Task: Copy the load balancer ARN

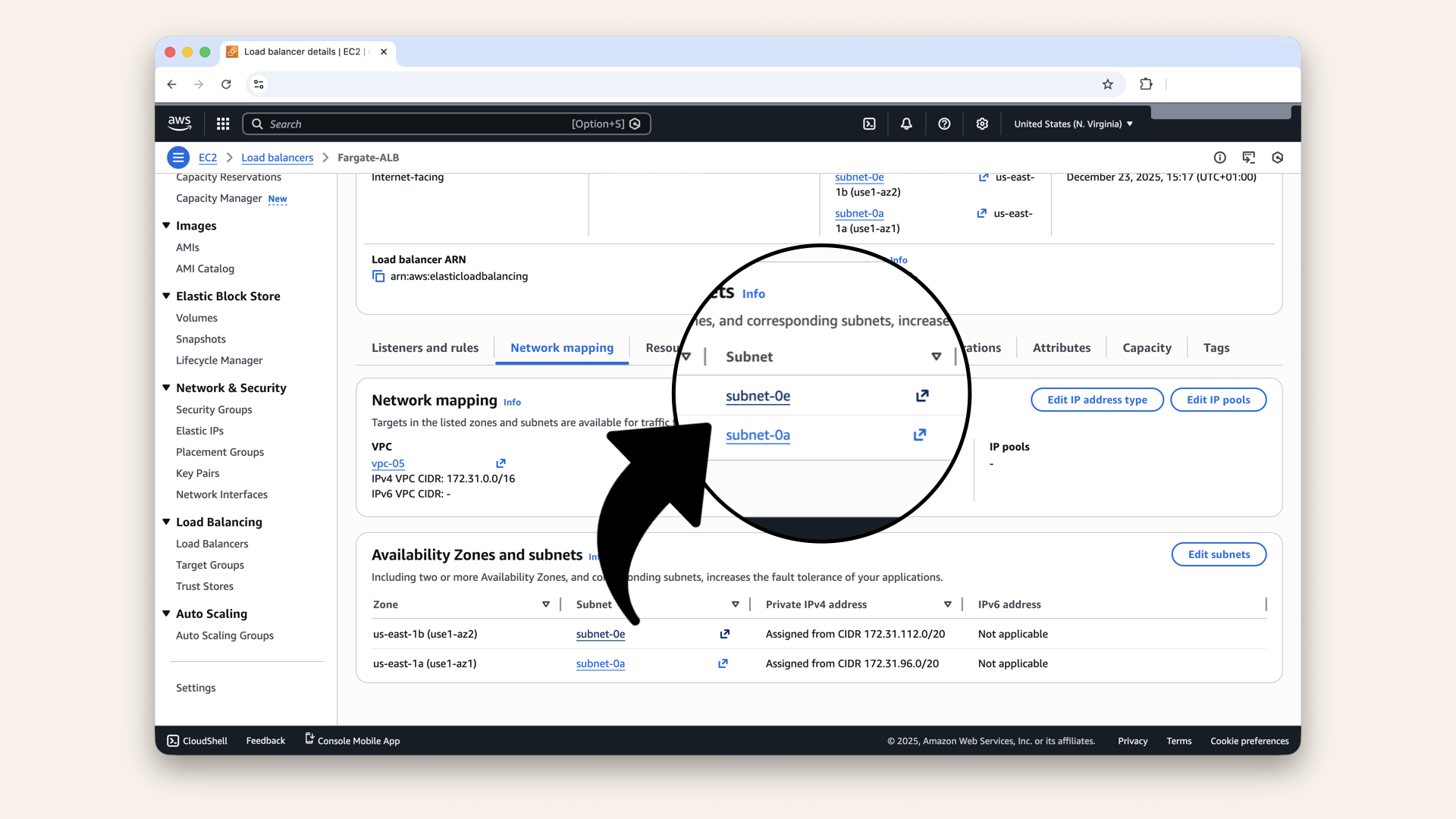Action: click(x=378, y=276)
